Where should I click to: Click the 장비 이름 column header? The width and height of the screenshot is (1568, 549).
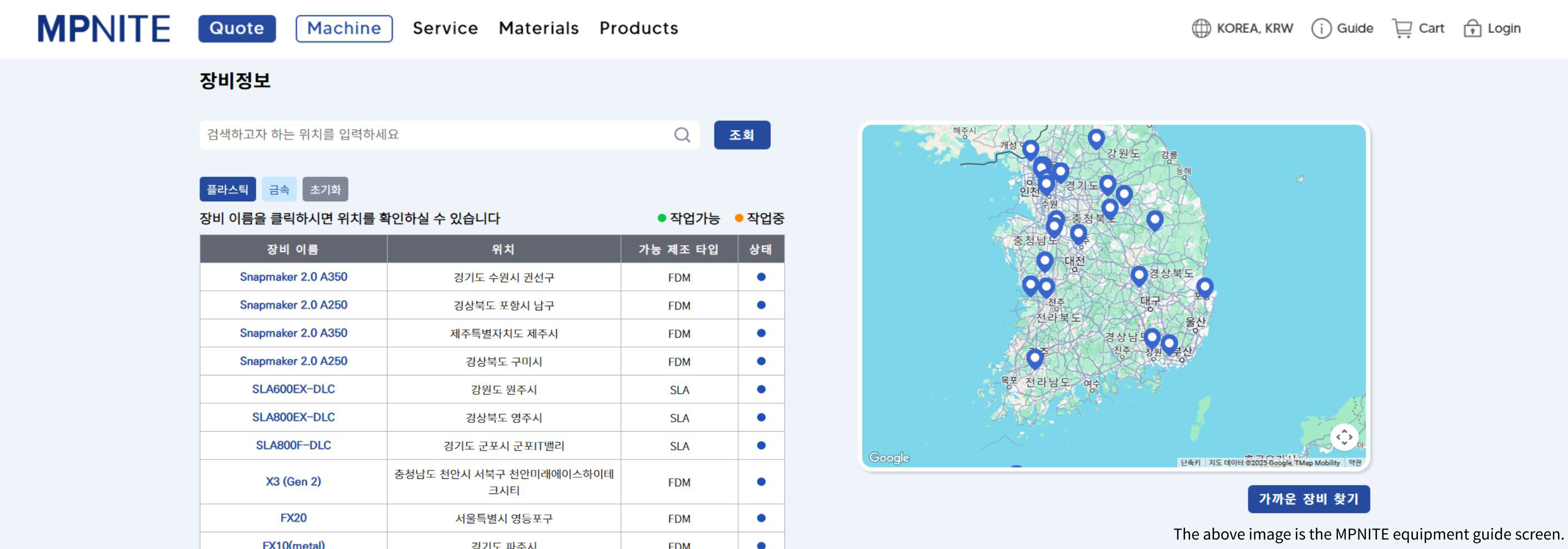293,249
